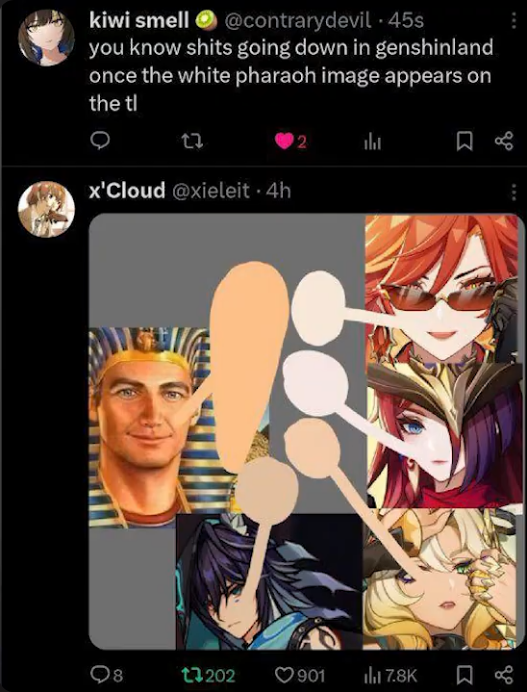Open kiwi smell's profile avatar
527x692 pixels.
[x=46, y=38]
